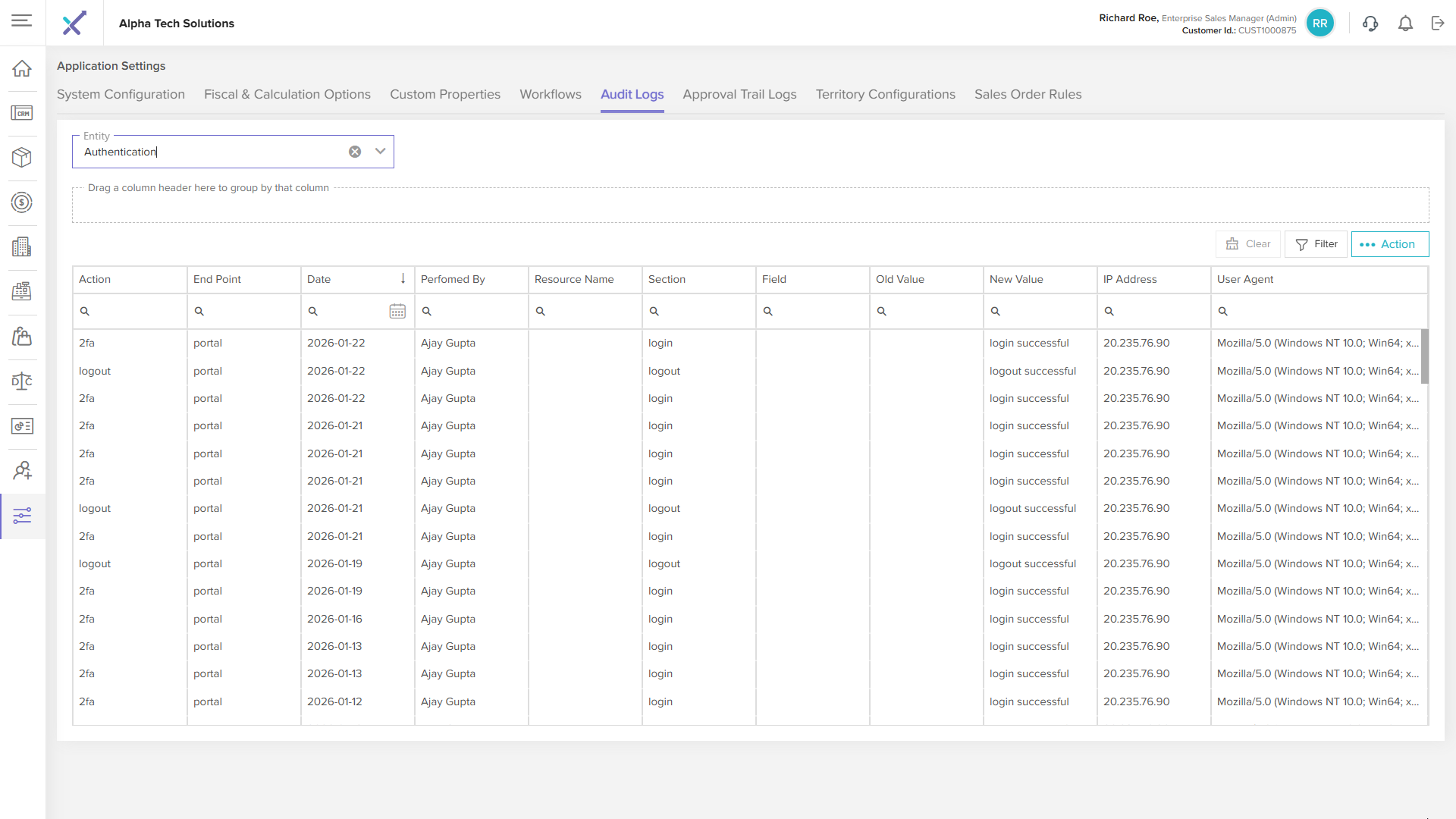This screenshot has width=1456, height=819.
Task: Open the hamburger navigation menu
Action: (22, 20)
